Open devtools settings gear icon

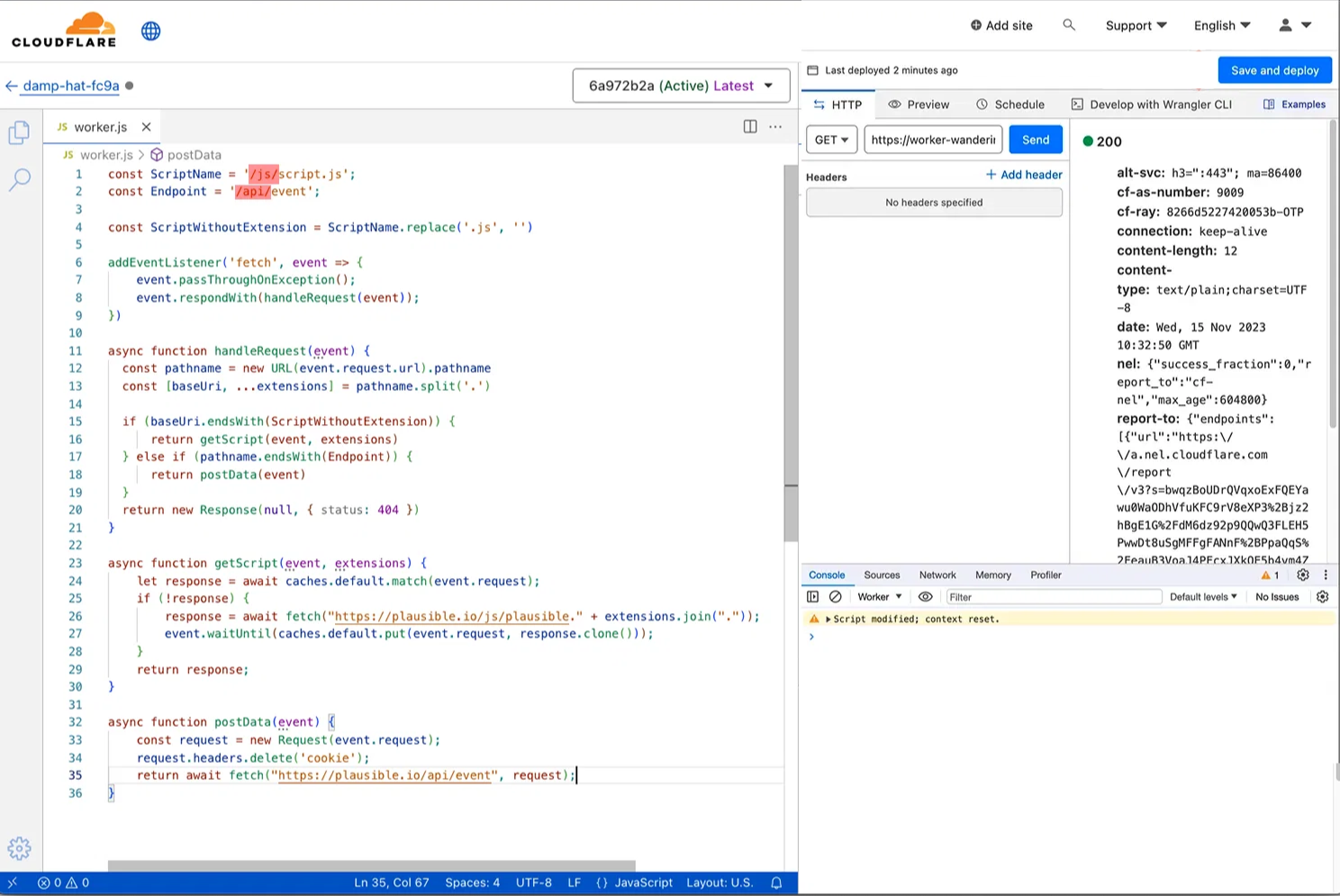1302,575
